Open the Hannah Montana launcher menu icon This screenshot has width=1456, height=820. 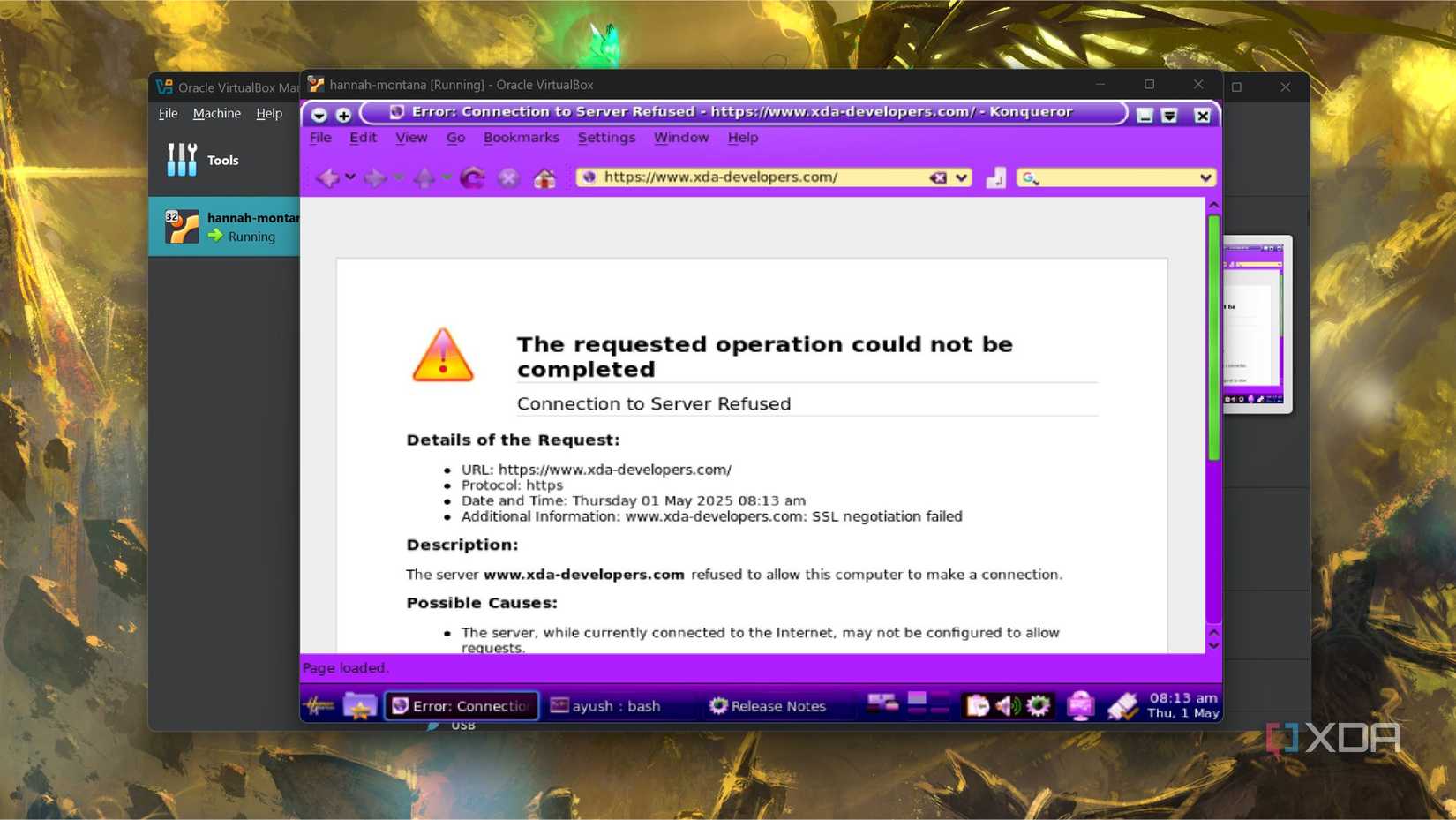pos(319,705)
